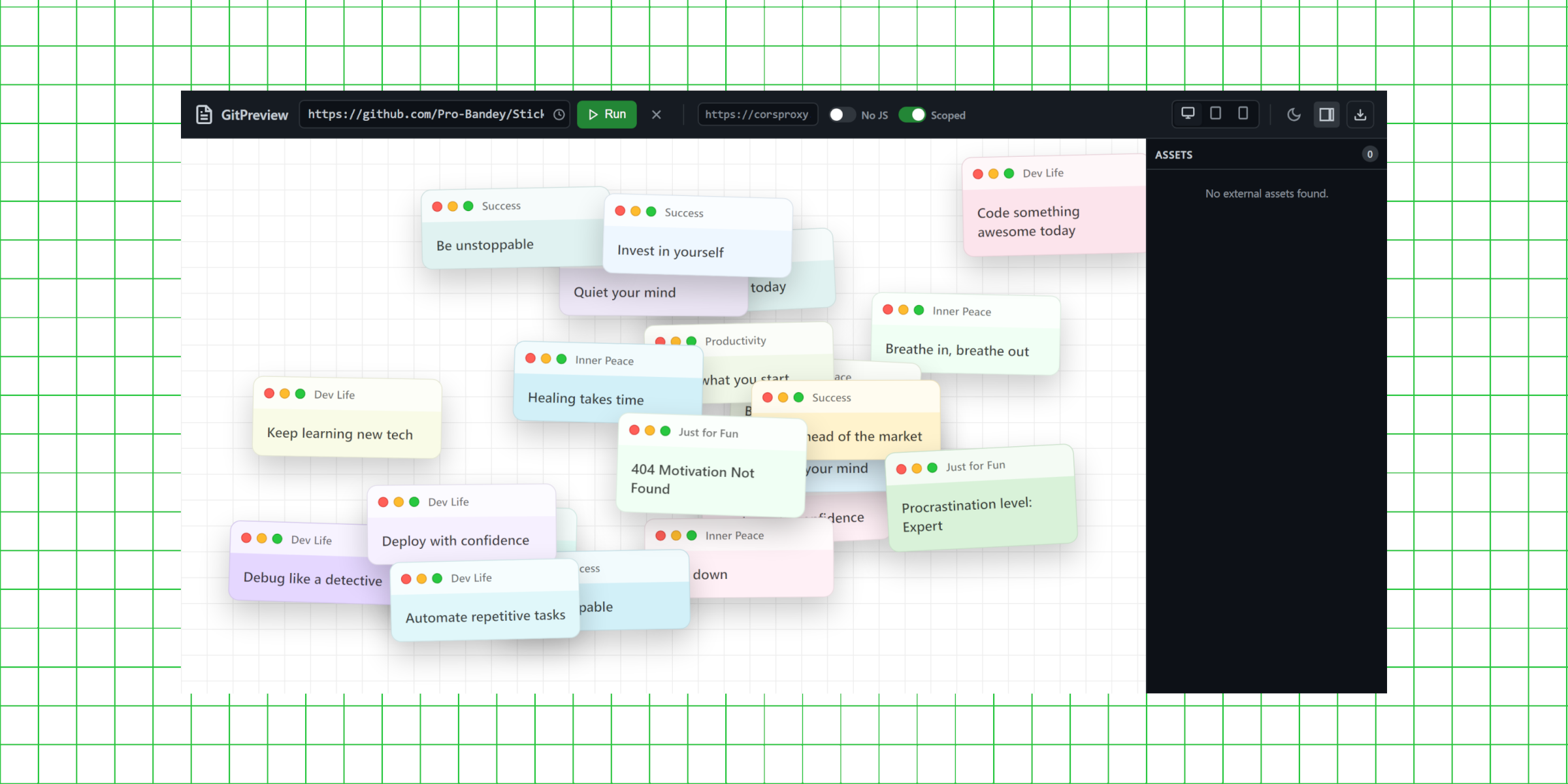Toggle the assets side panel icon
The width and height of the screenshot is (1568, 784).
click(x=1326, y=115)
